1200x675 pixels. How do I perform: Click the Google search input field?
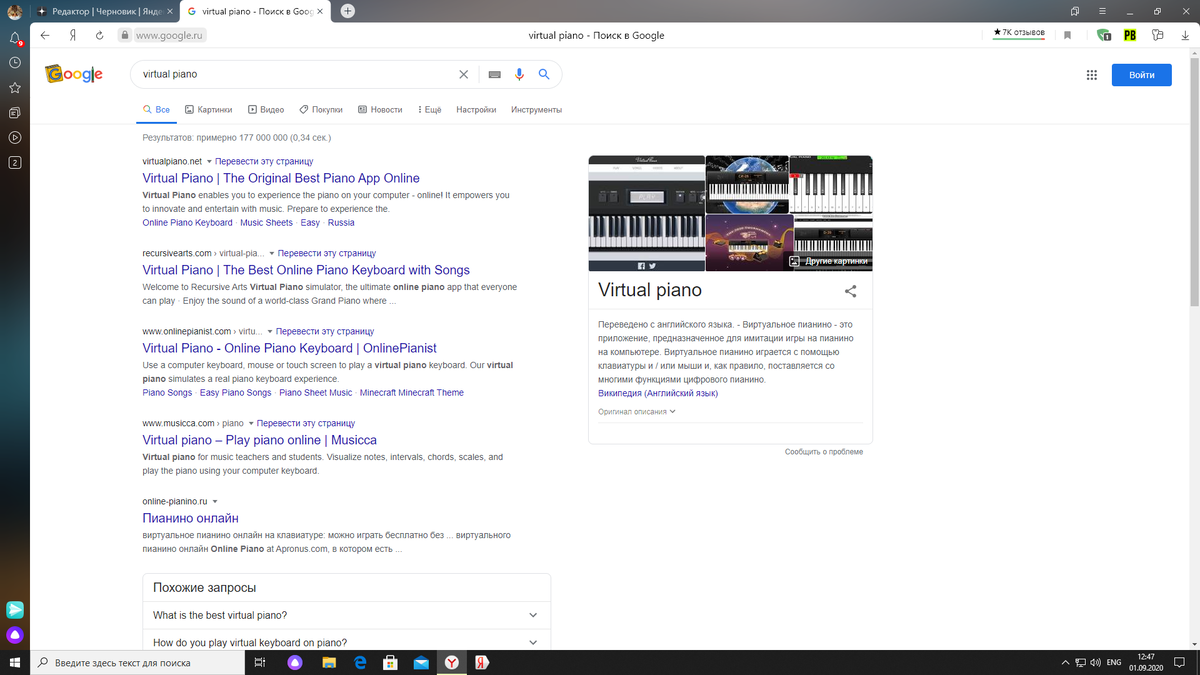(298, 74)
